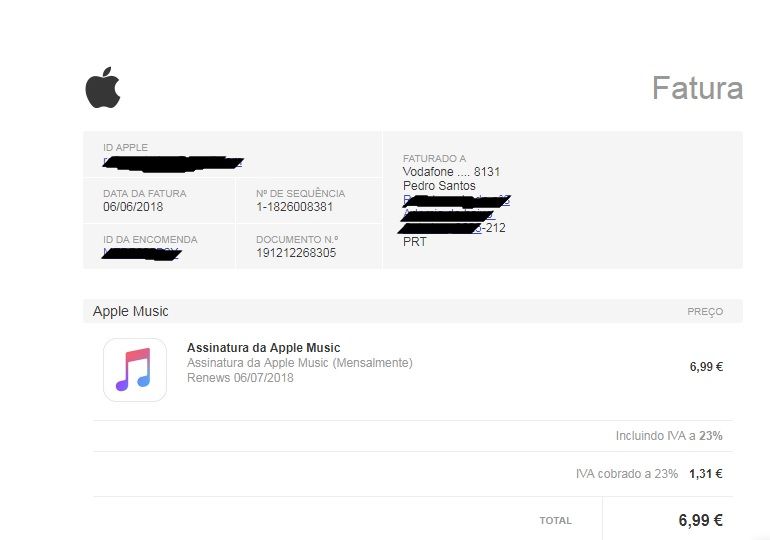
Task: Click the IVA cobrado amount 1,31 €
Action: click(x=706, y=474)
